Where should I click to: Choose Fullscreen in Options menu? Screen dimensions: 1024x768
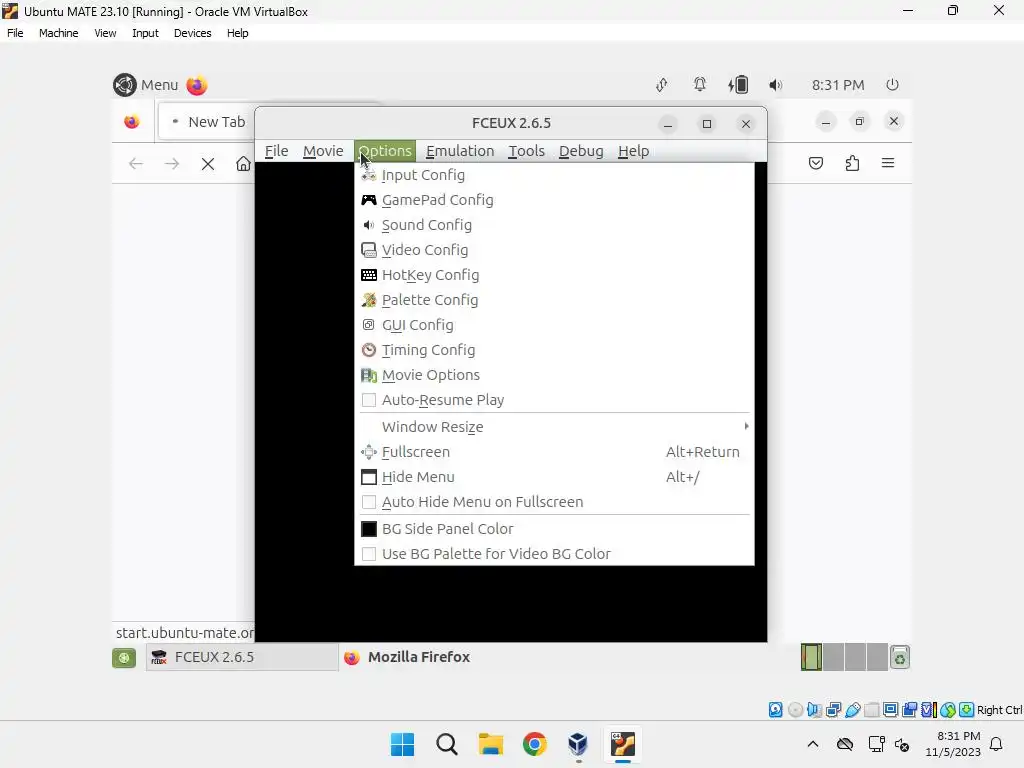[554, 452]
